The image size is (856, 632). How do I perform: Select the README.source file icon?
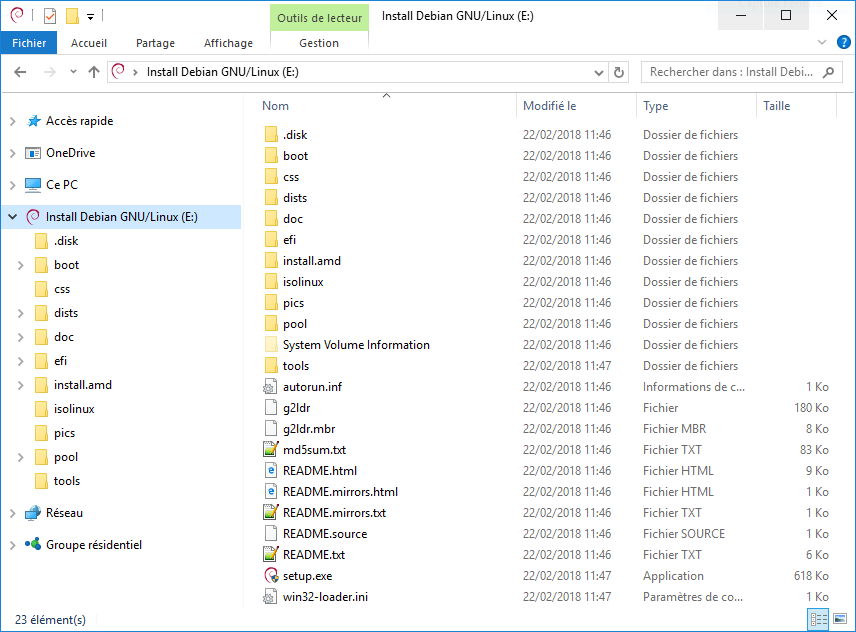pyautogui.click(x=271, y=534)
